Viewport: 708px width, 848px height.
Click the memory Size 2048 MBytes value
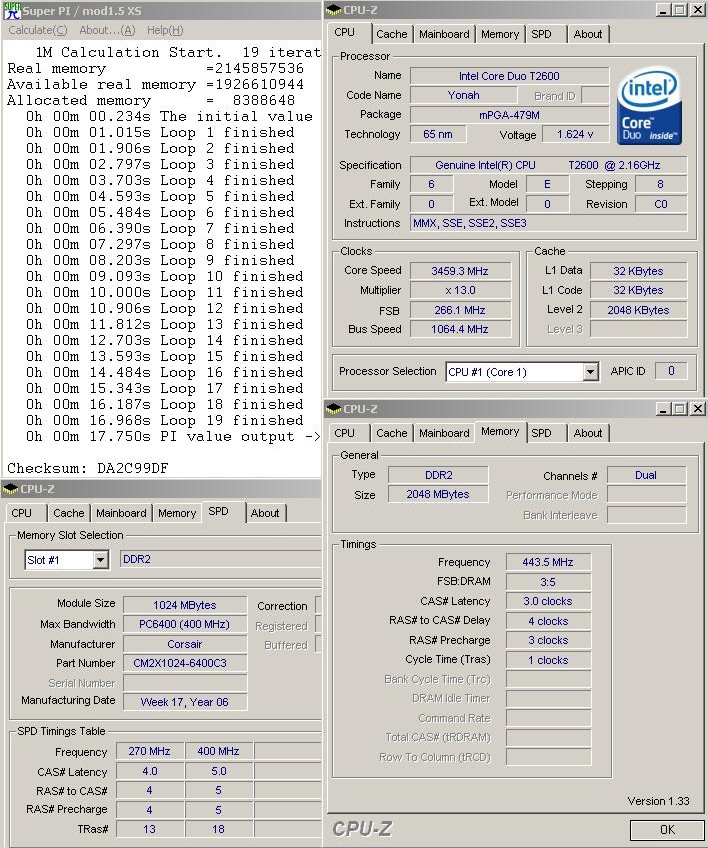[438, 494]
